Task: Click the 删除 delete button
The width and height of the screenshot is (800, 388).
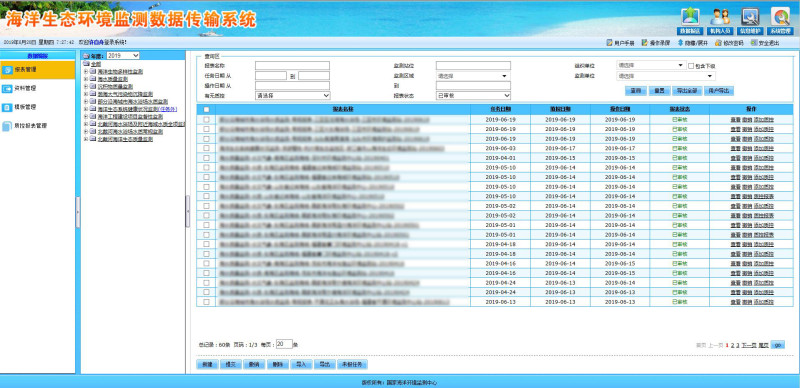Action: (277, 365)
